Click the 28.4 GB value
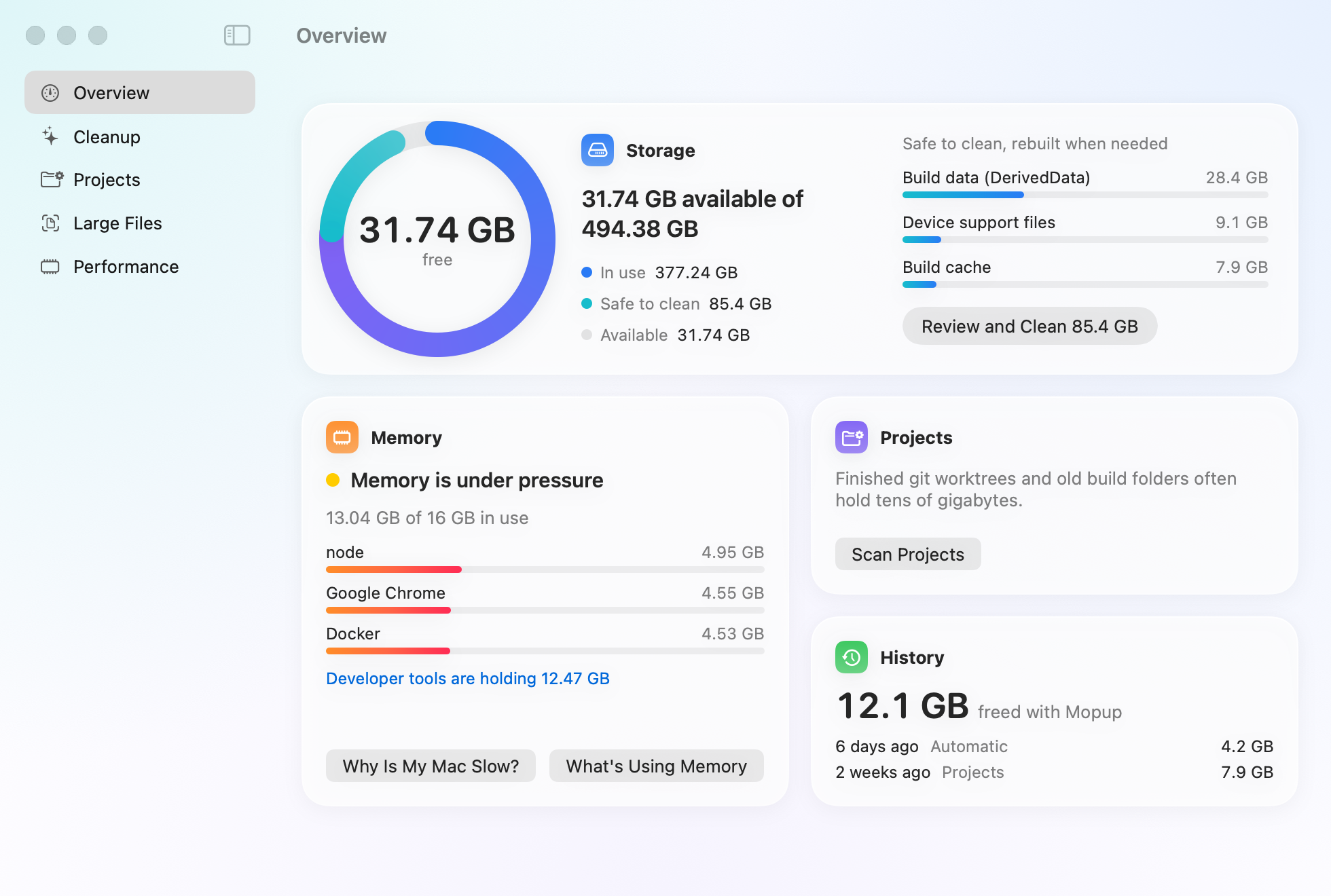 [x=1237, y=177]
